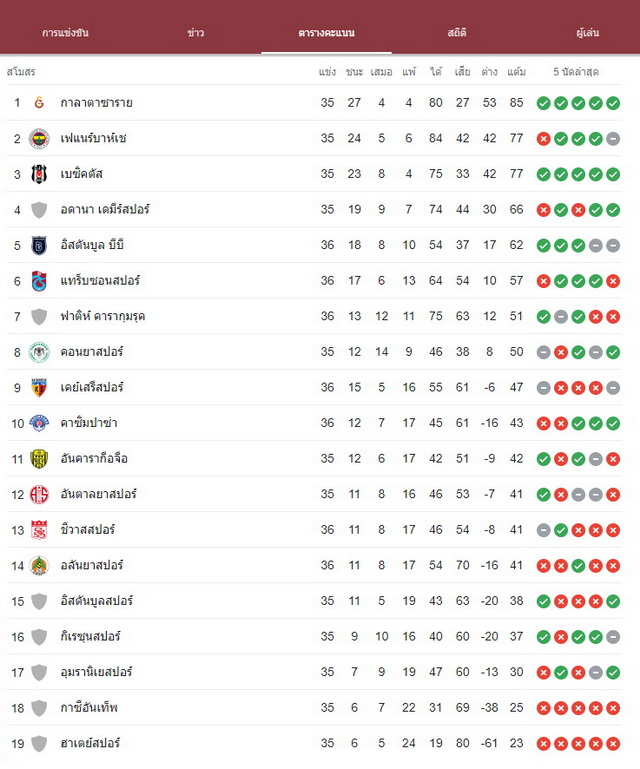Click Fenerbahçe's first red loss icon
Viewport: 640px width, 769px height.
tap(543, 139)
